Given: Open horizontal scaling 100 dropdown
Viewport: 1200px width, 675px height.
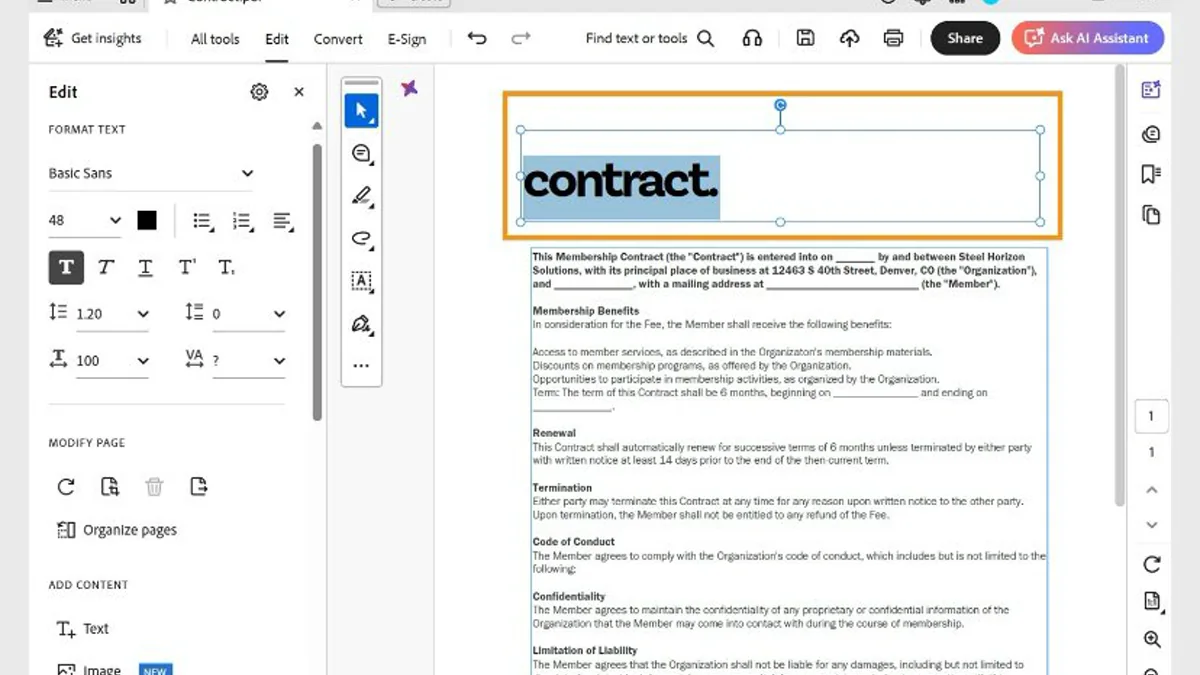Looking at the screenshot, I should [112, 360].
